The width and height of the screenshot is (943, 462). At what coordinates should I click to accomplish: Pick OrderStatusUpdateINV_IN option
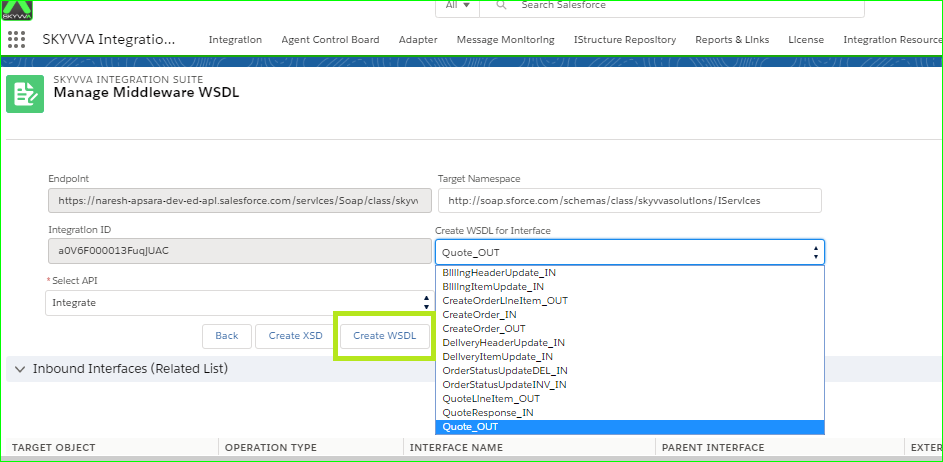point(630,384)
